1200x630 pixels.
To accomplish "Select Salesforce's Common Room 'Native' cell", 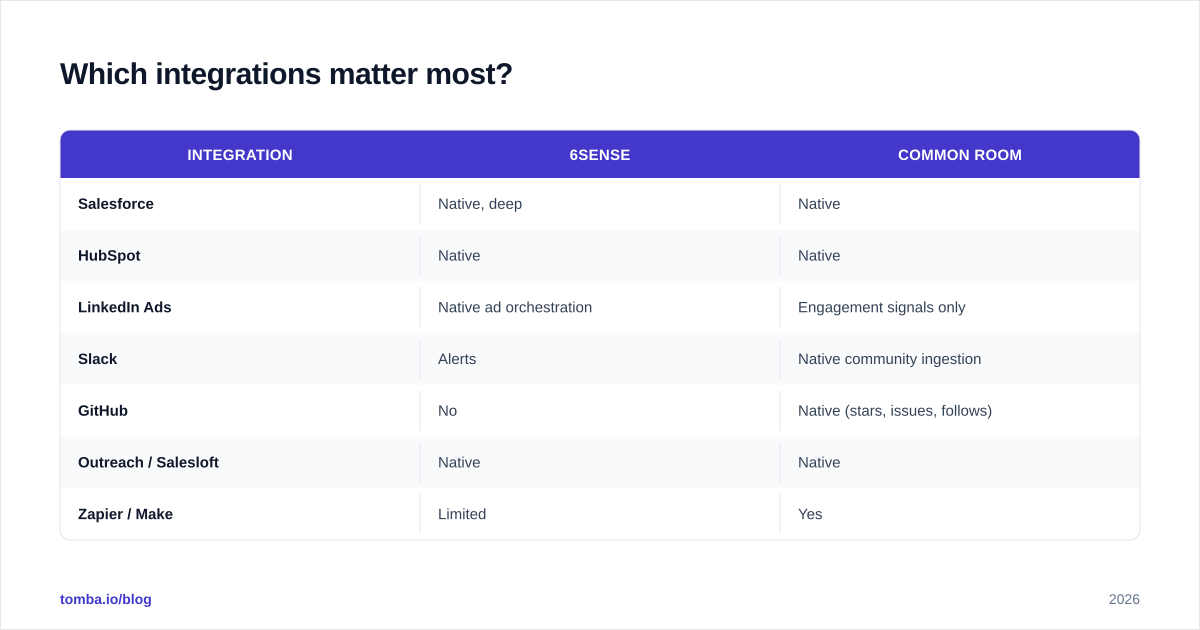I will point(960,204).
